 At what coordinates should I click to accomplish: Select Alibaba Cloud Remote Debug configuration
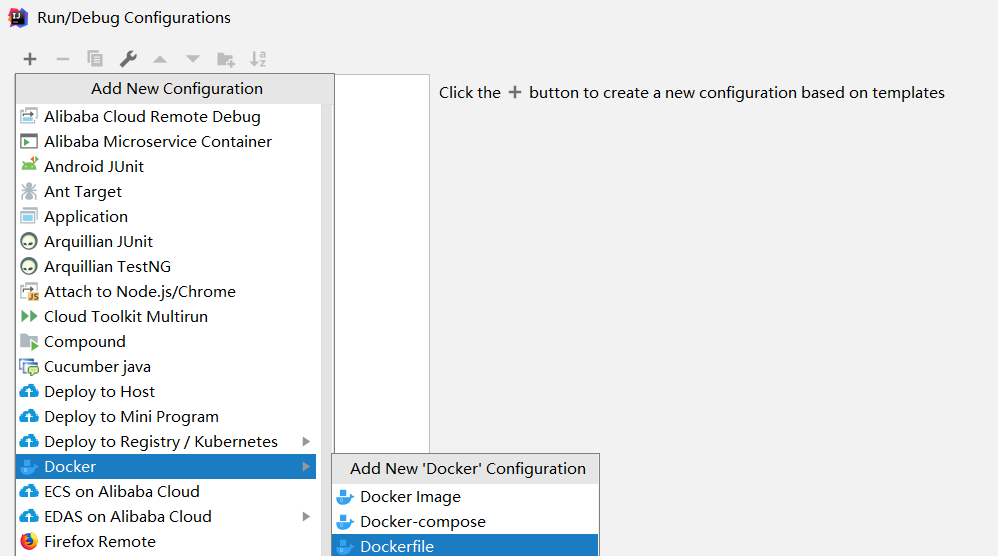[166, 116]
